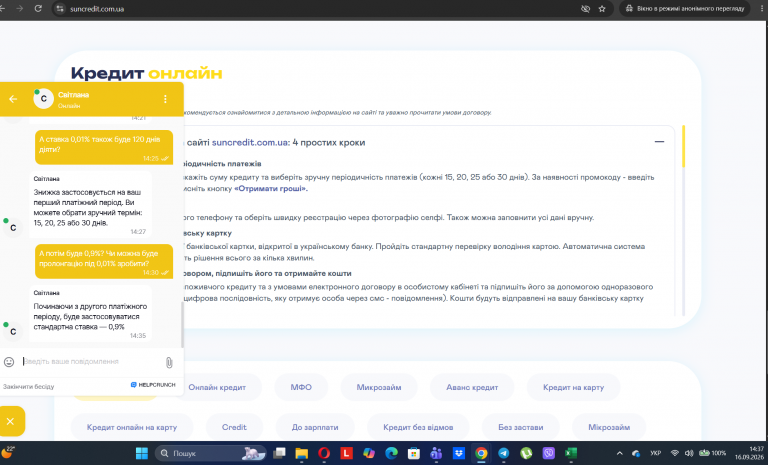Click Svitlana's avatar in the chat header
The width and height of the screenshot is (768, 465).
pos(43,98)
